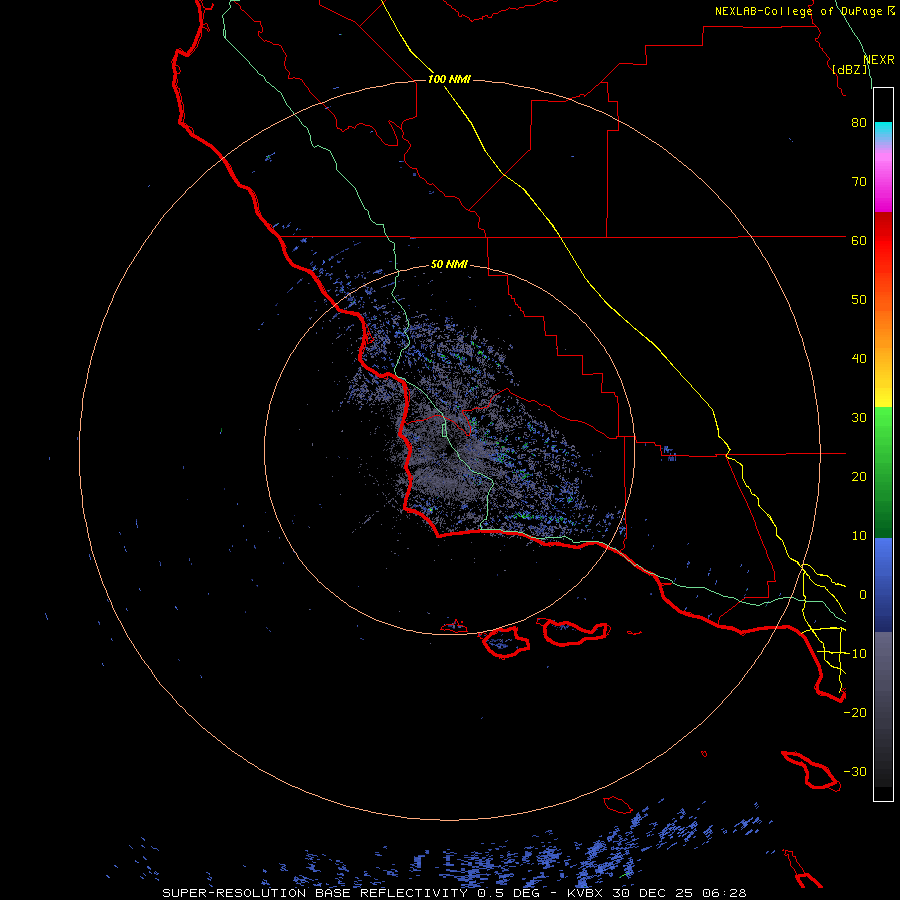Click the -20 value on the dBZ scale

pos(855,713)
